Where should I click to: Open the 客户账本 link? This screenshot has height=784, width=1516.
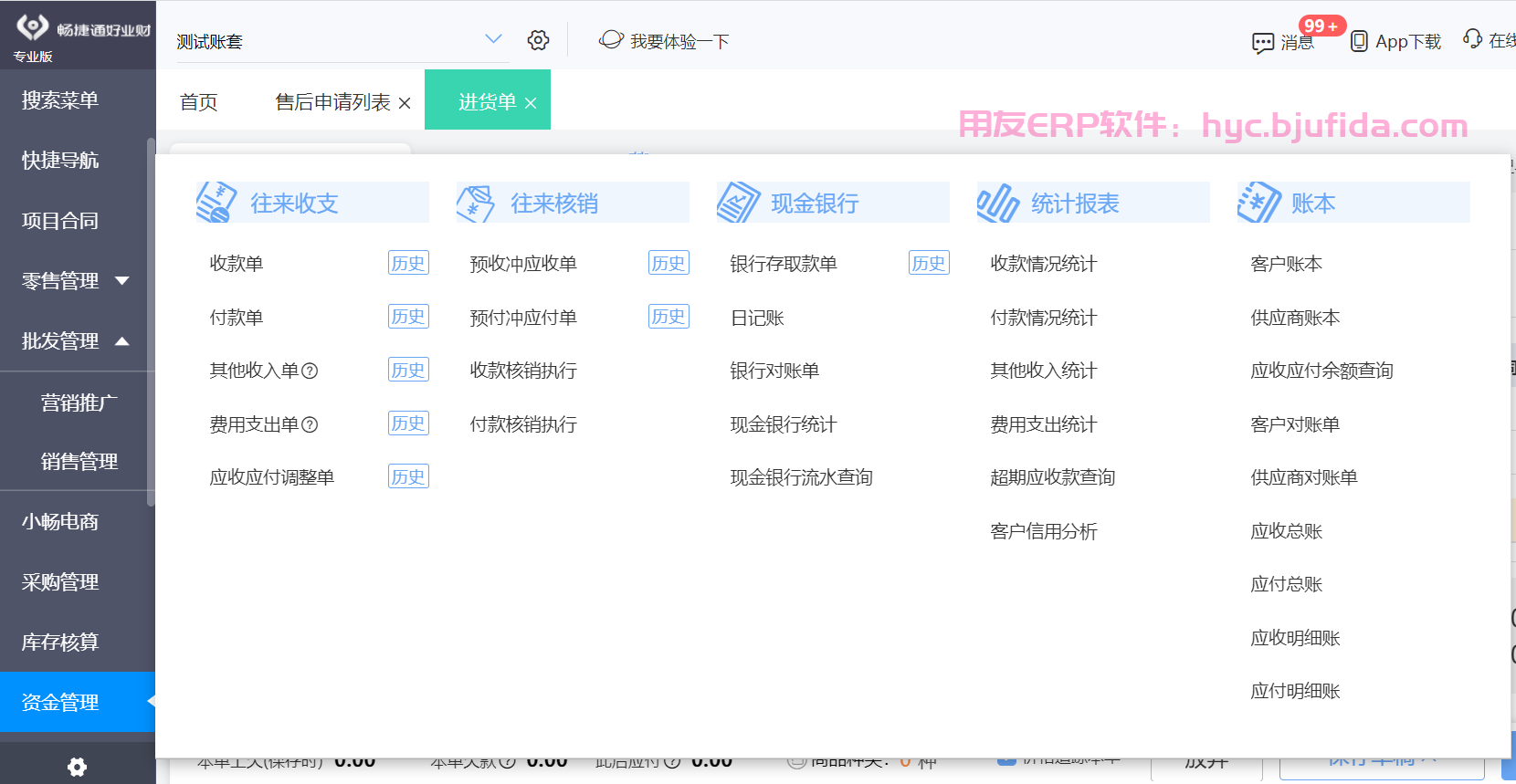click(x=1287, y=264)
